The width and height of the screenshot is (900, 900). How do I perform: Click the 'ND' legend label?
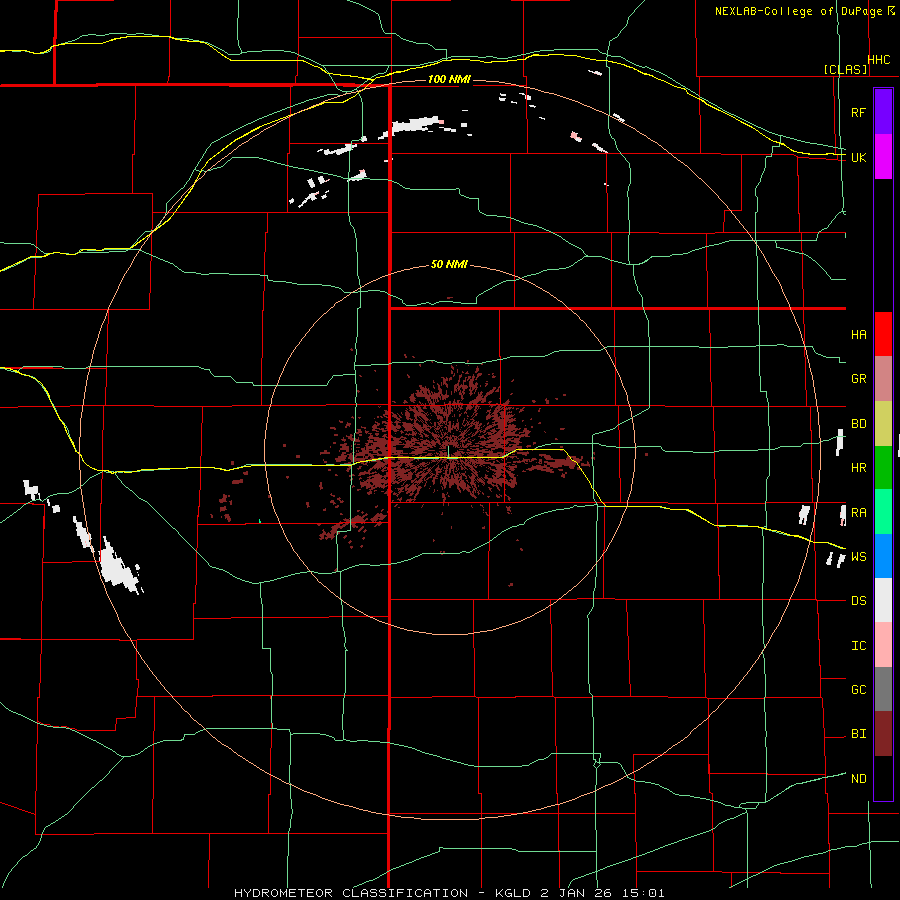[x=858, y=779]
